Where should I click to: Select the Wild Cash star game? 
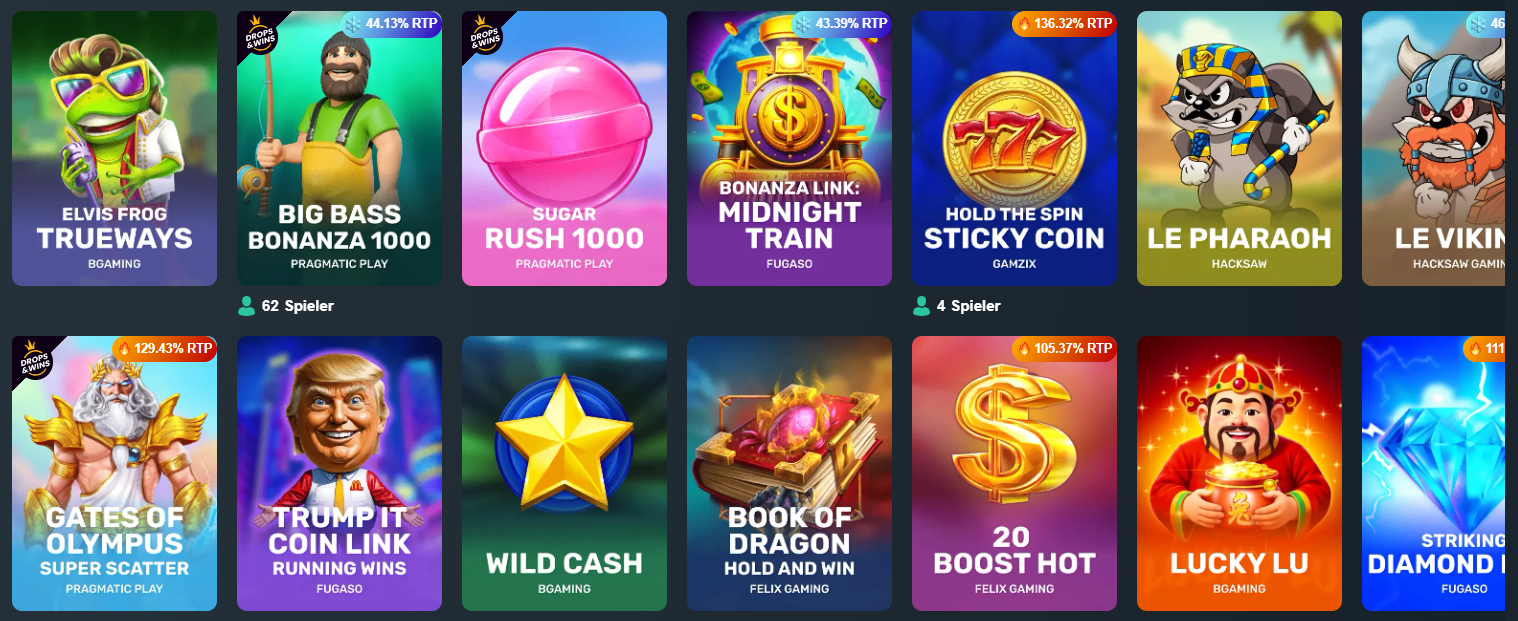(564, 473)
